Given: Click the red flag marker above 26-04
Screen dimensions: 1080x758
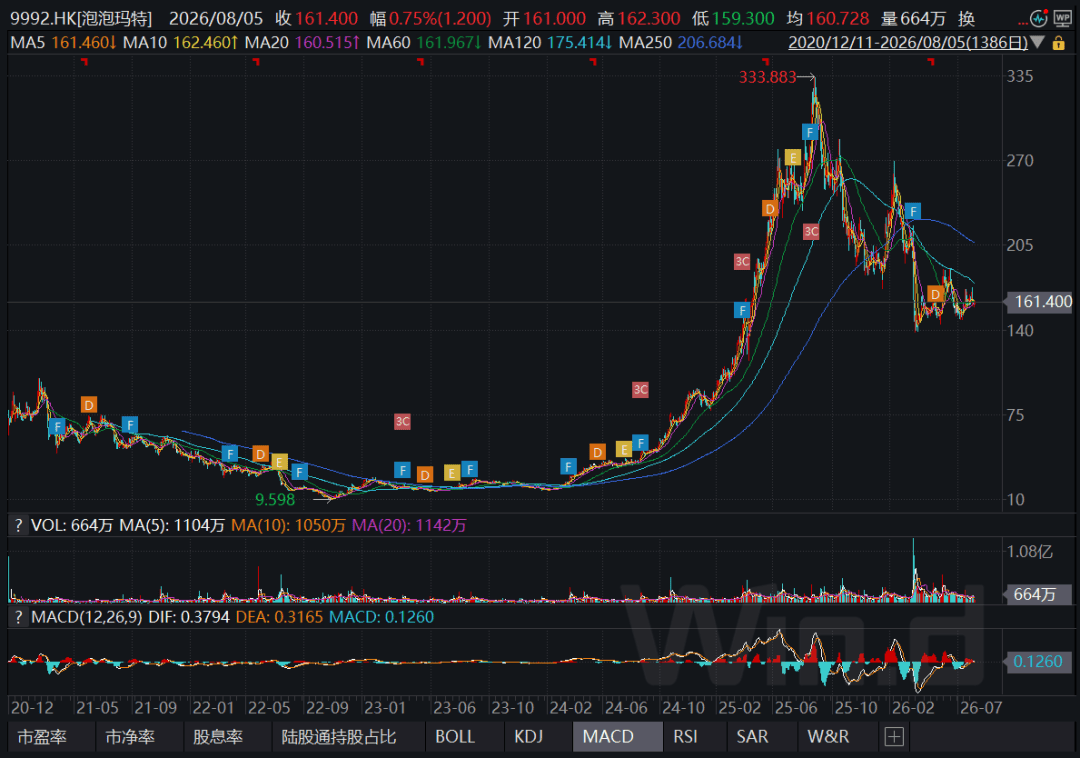Looking at the screenshot, I should (x=931, y=62).
